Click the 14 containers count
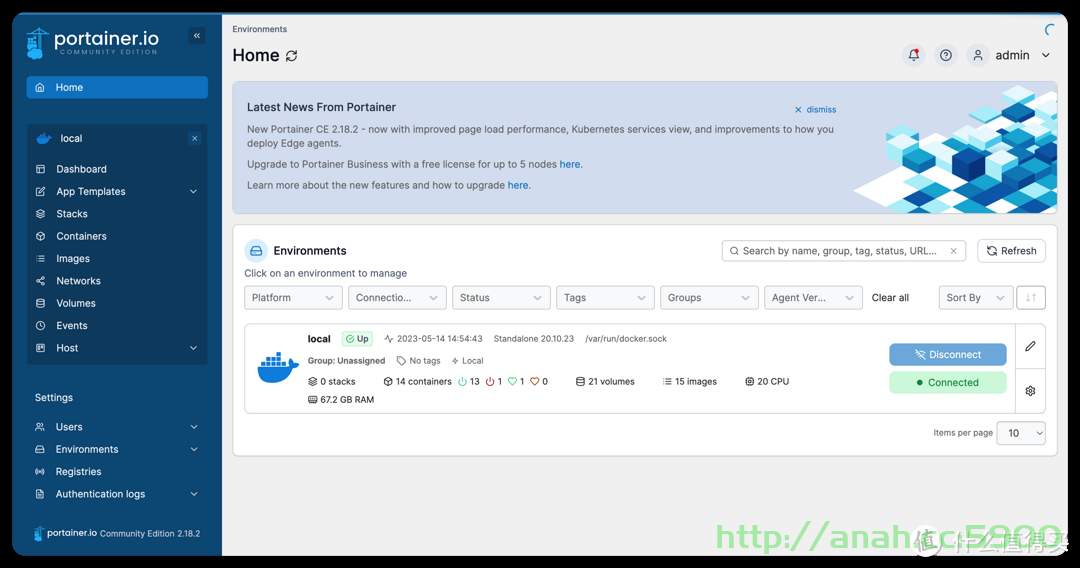Viewport: 1080px width, 568px height. point(417,381)
